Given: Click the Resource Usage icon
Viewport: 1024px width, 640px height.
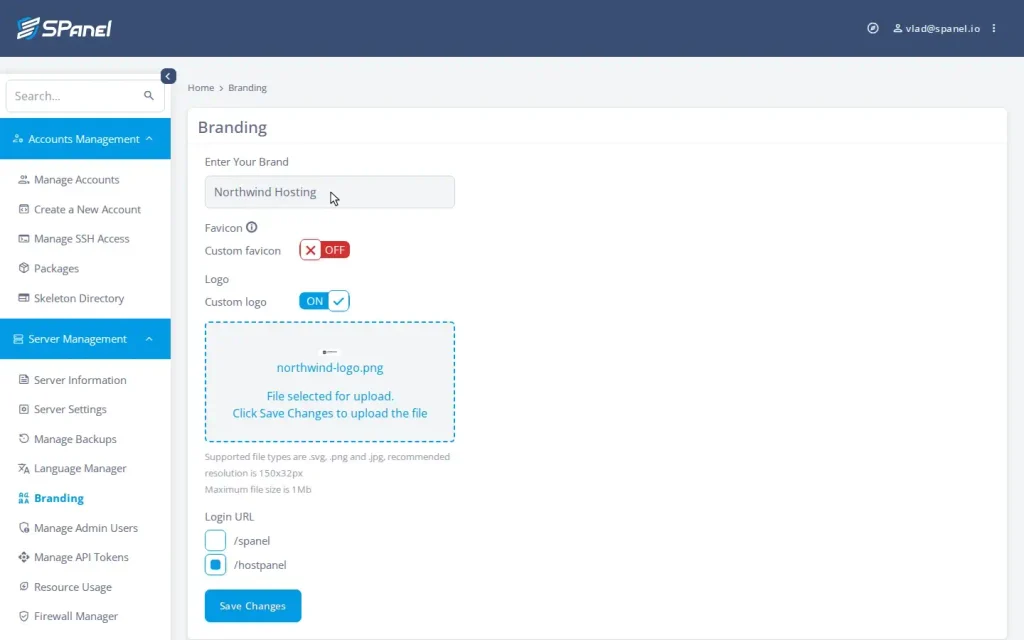Looking at the screenshot, I should pos(24,586).
